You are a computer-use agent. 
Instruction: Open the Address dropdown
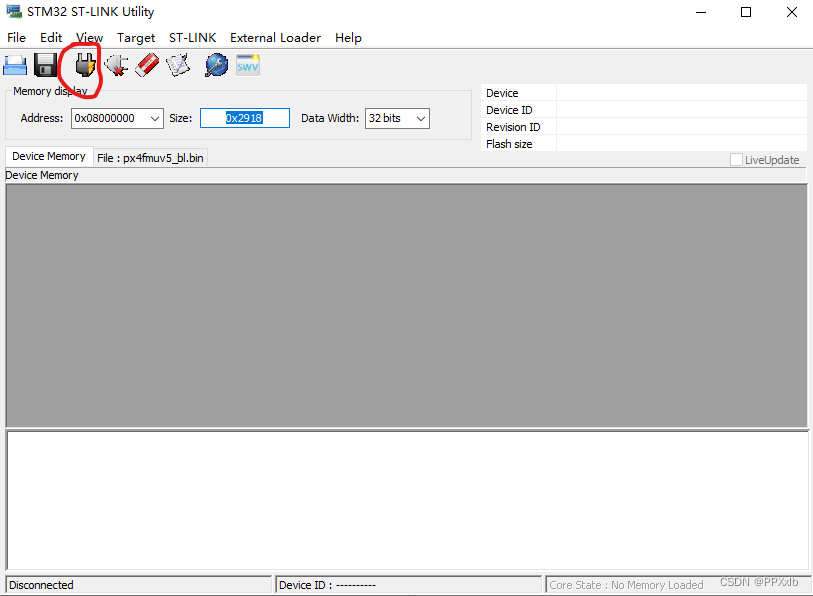pos(157,118)
